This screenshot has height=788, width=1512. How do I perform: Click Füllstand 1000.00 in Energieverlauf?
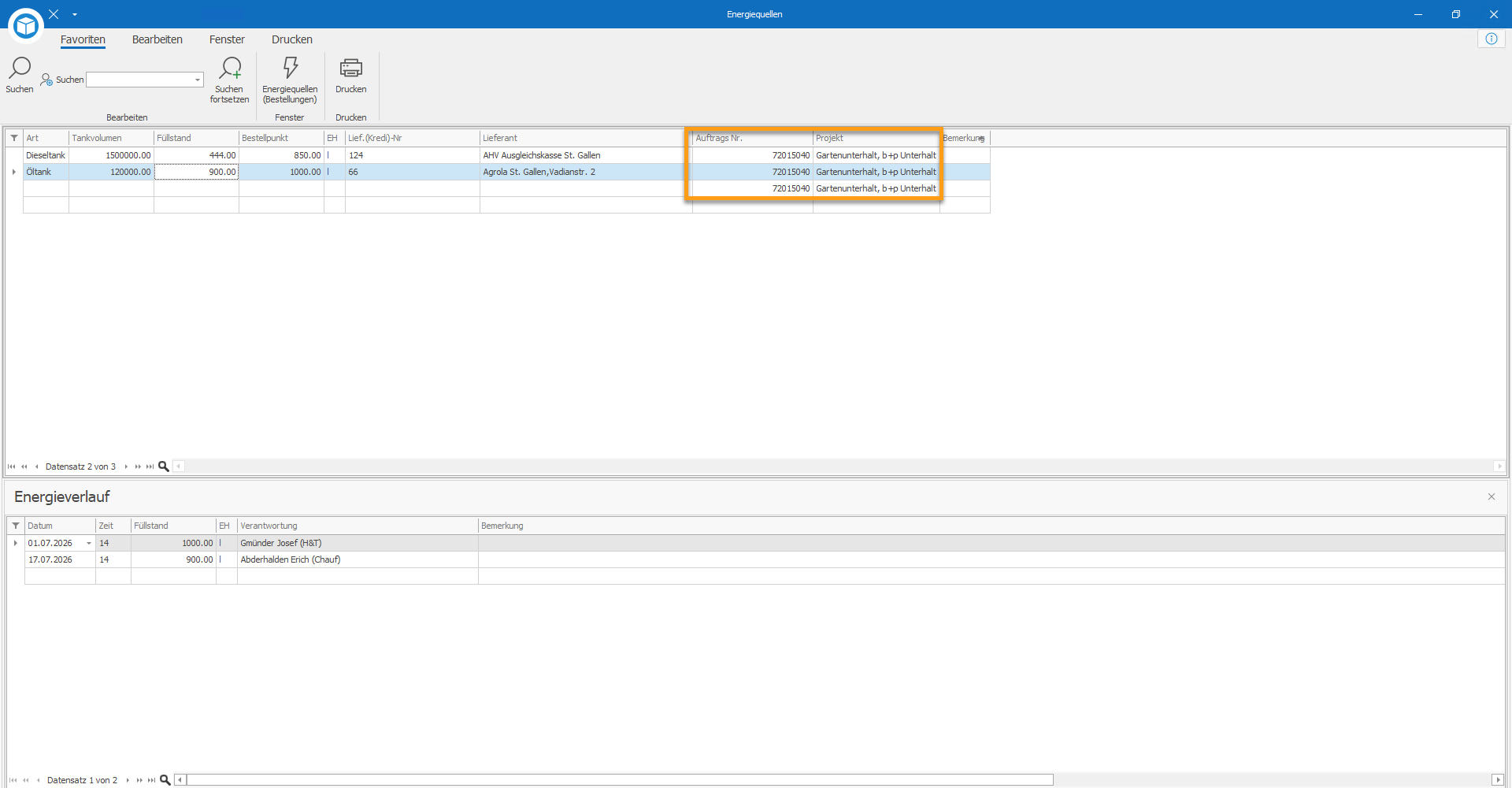pos(173,543)
